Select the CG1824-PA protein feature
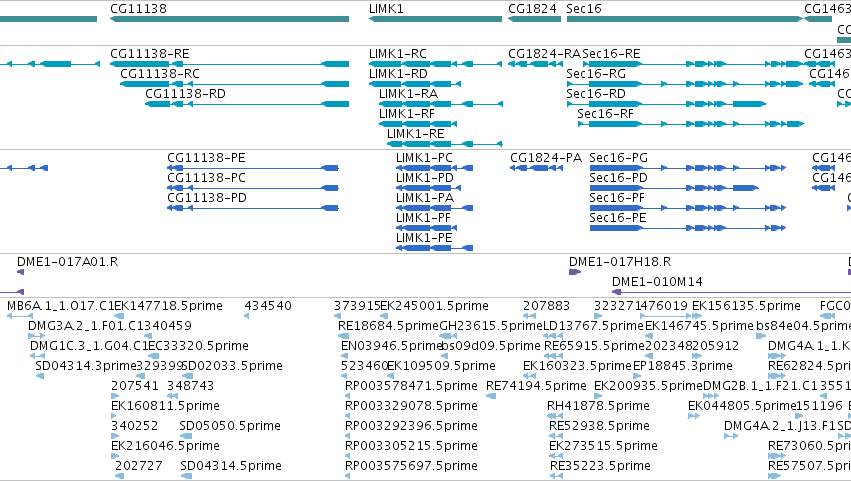The width and height of the screenshot is (851, 481). [536, 168]
